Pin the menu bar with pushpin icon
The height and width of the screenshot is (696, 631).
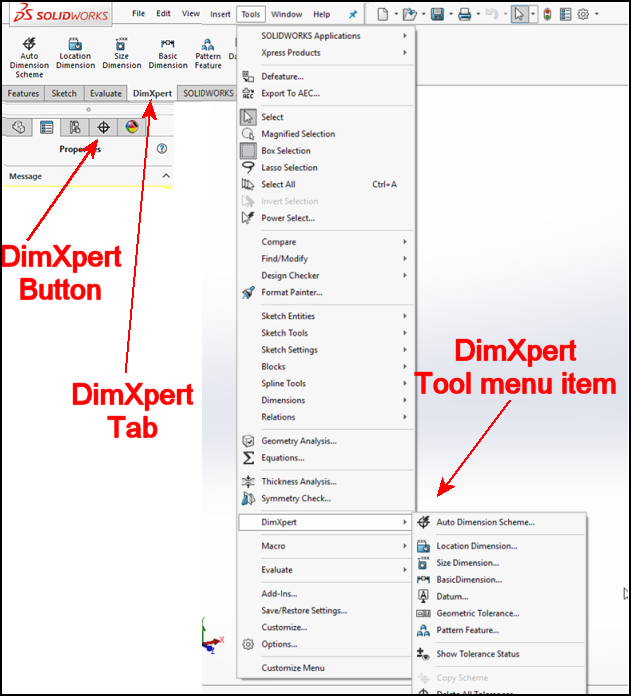point(353,14)
